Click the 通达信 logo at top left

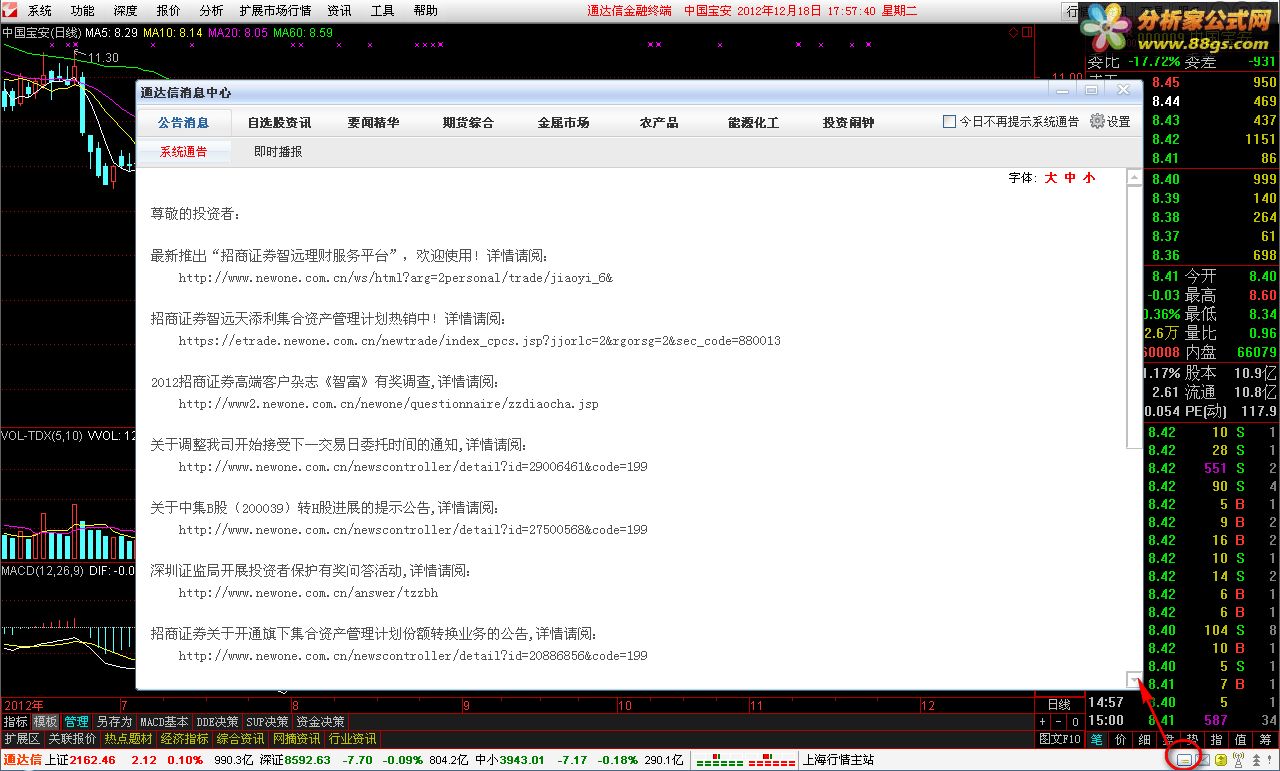(x=11, y=11)
